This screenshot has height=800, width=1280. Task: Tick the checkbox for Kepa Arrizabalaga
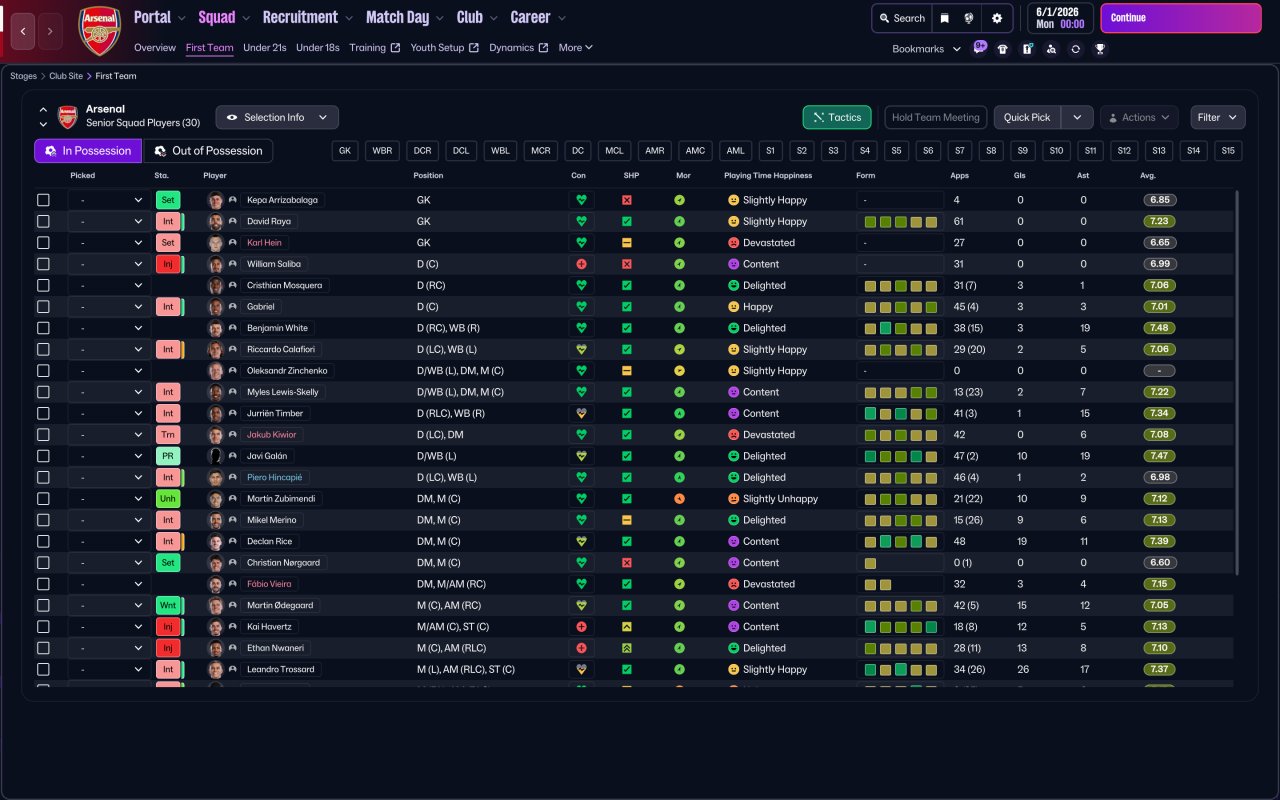43,200
